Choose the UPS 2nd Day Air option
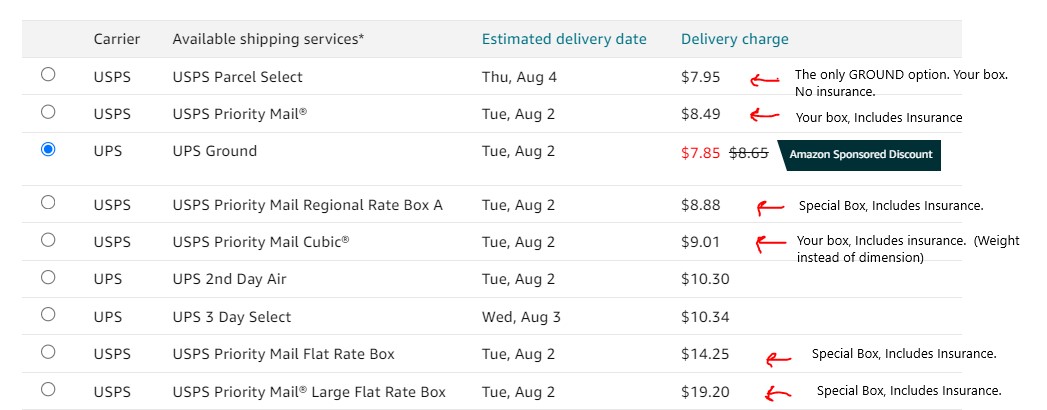Screen dimensions: 1047x410 47,277
